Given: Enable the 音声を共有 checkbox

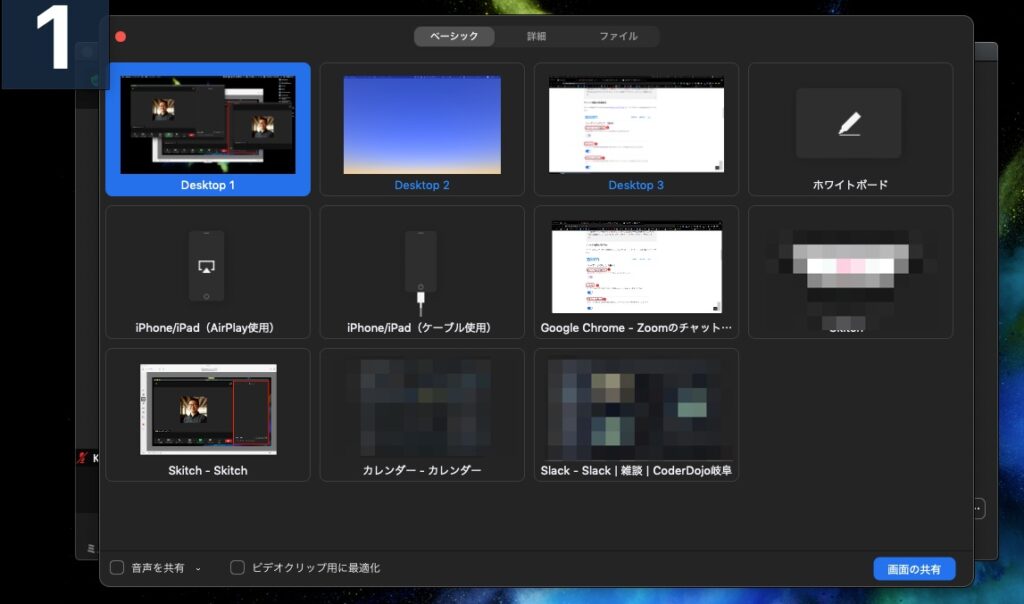Looking at the screenshot, I should (x=117, y=567).
